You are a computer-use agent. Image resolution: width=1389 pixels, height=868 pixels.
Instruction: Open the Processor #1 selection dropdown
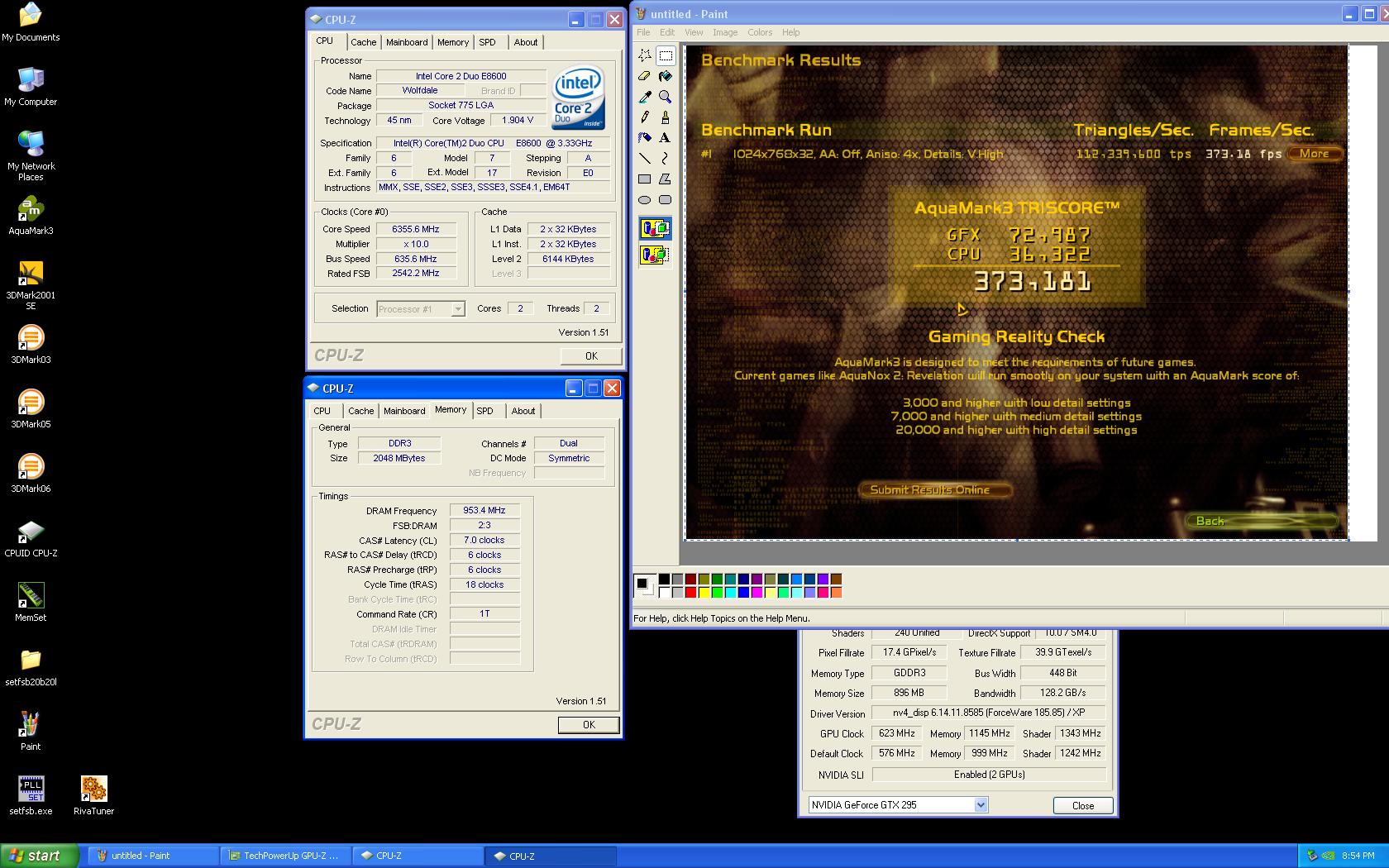pyautogui.click(x=458, y=309)
